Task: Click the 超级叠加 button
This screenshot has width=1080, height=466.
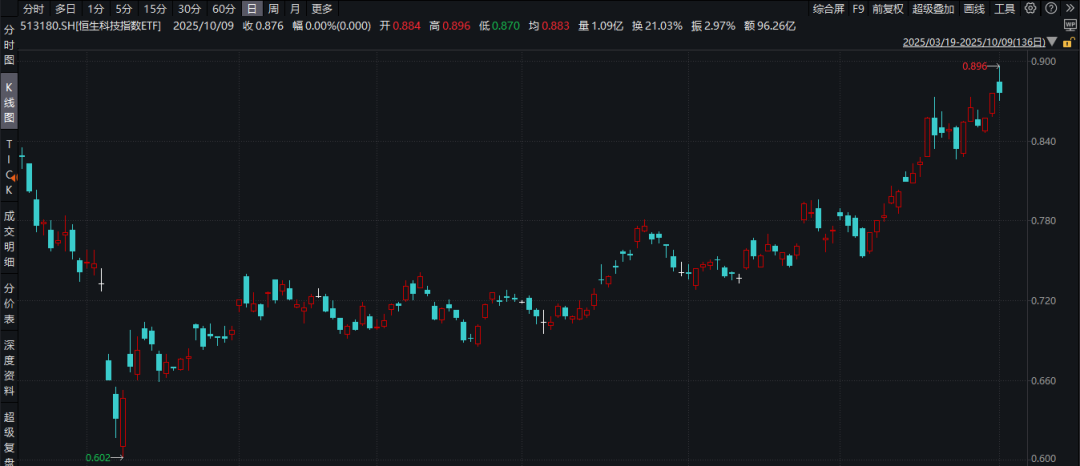Action: coord(932,9)
